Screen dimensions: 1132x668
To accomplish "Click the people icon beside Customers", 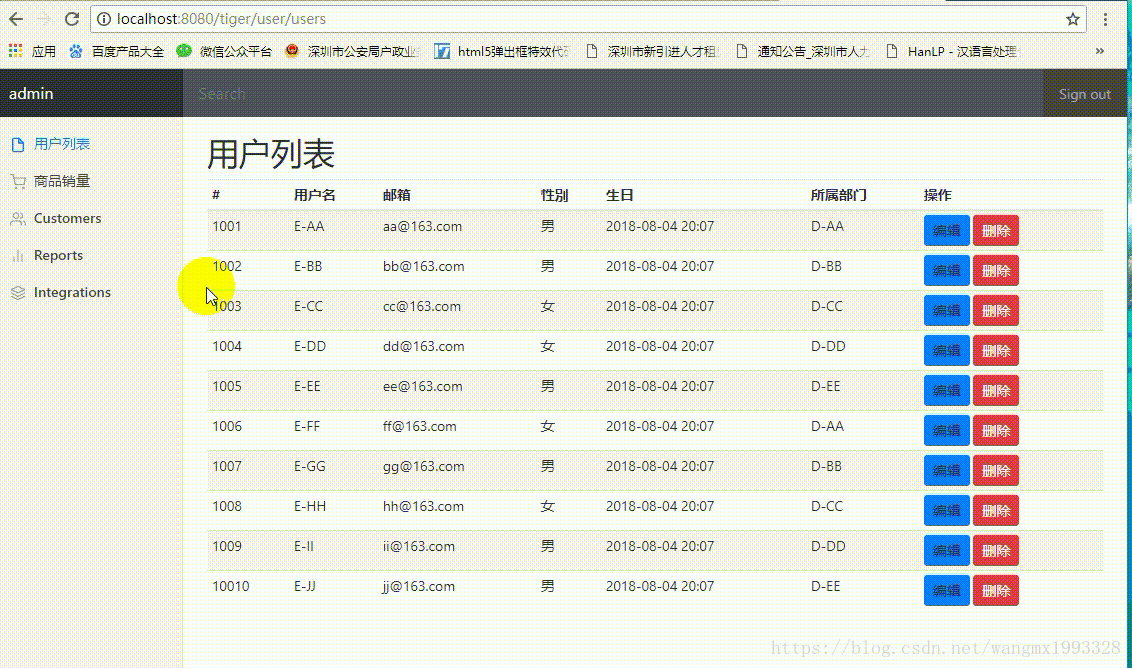I will point(18,218).
